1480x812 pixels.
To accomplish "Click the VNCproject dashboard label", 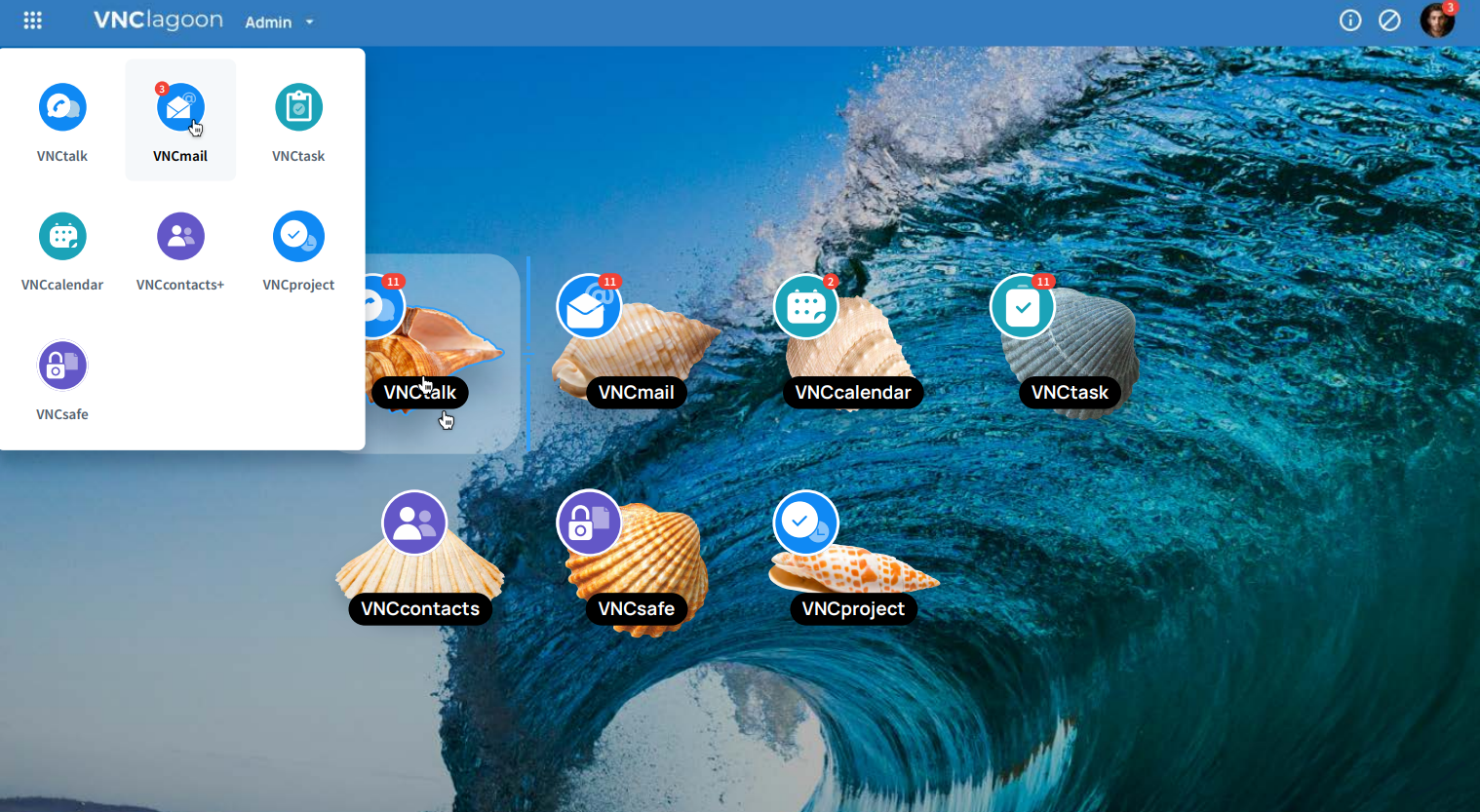I will pyautogui.click(x=853, y=609).
